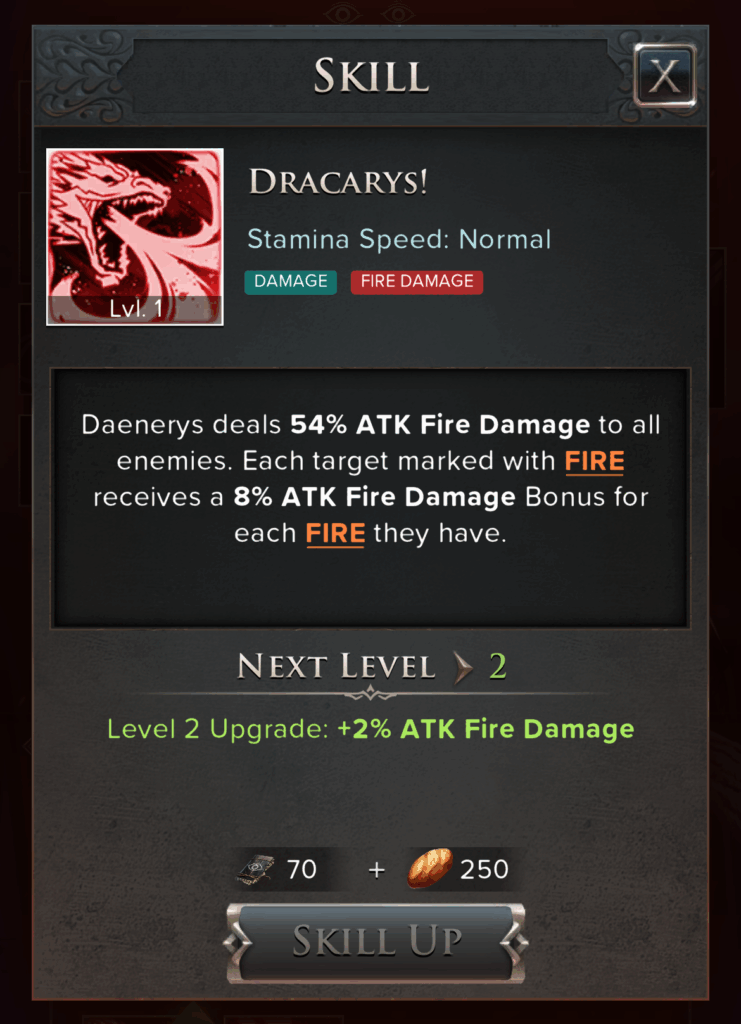Viewport: 741px width, 1024px height.
Task: Click the Level 2 Upgrade bonus text
Action: point(370,729)
